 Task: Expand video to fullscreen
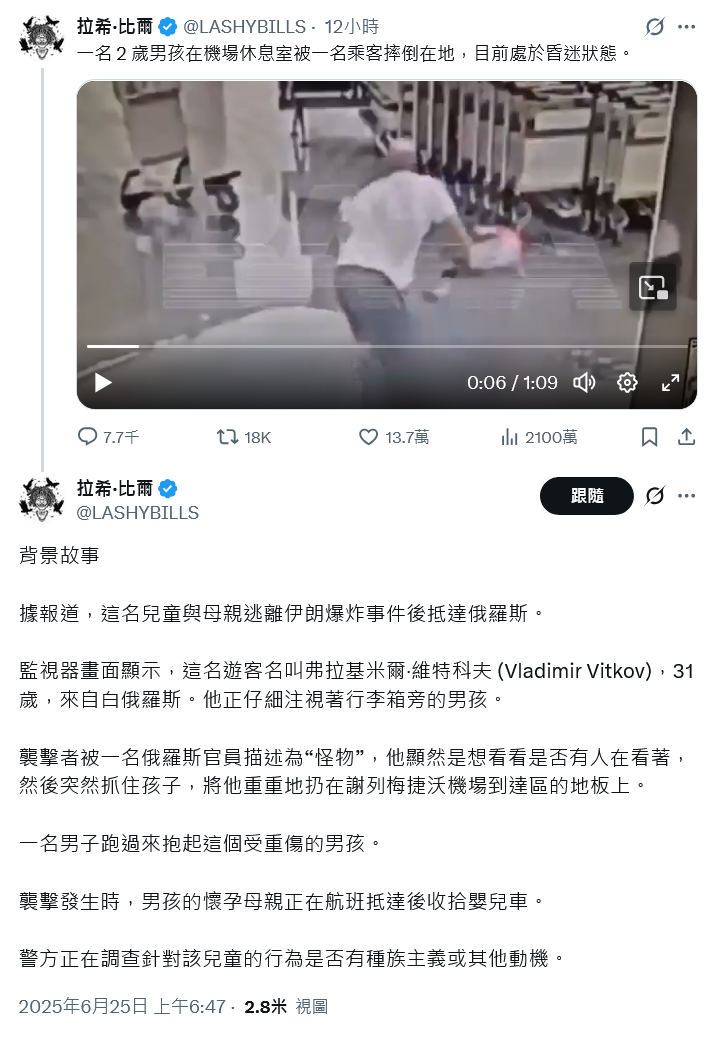coord(671,382)
